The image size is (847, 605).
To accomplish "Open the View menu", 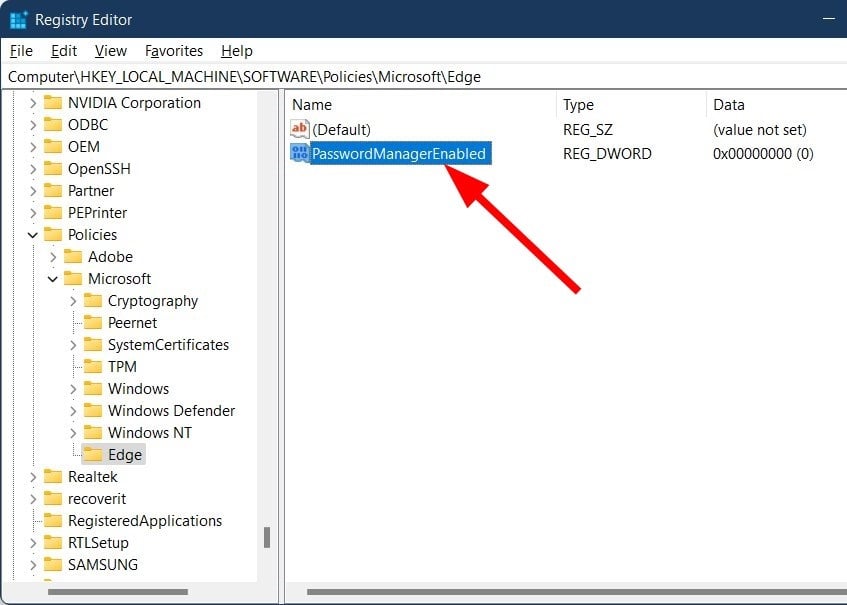I will click(x=110, y=51).
